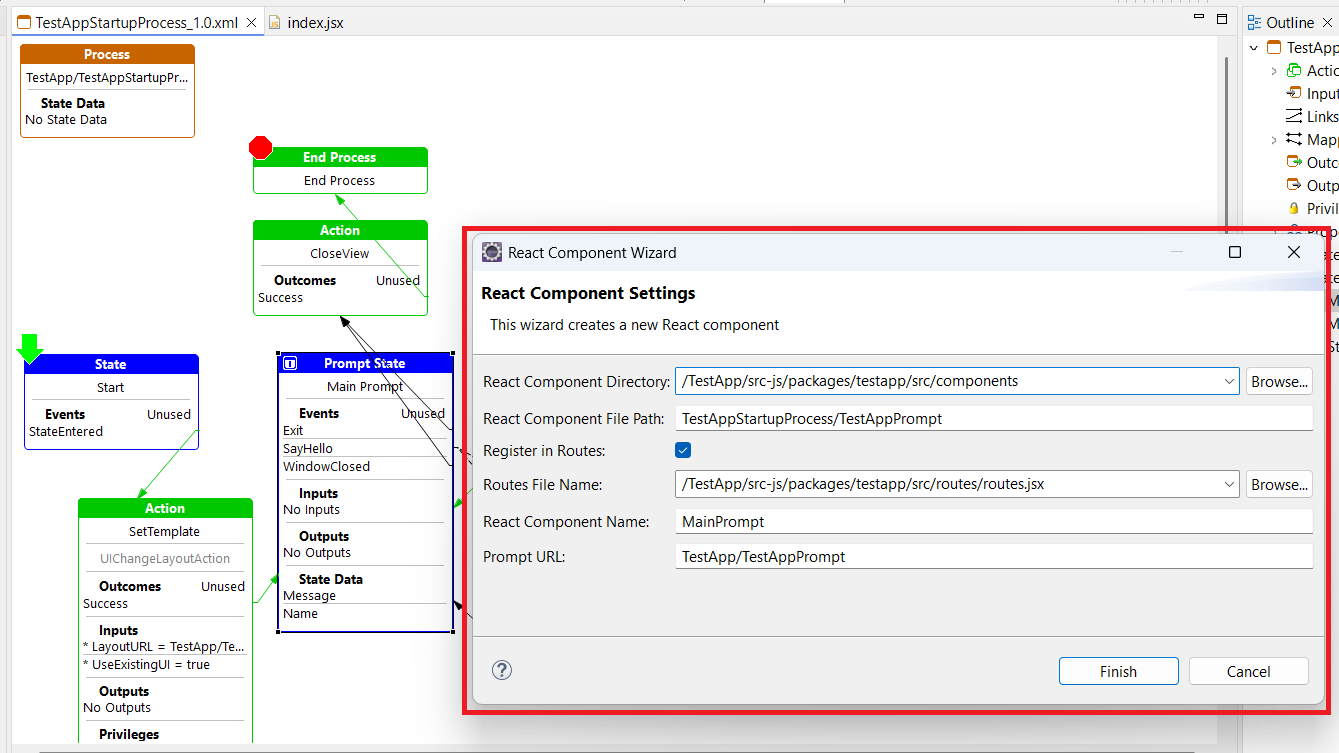1339x753 pixels.
Task: Click the Message state data row
Action: pos(365,595)
